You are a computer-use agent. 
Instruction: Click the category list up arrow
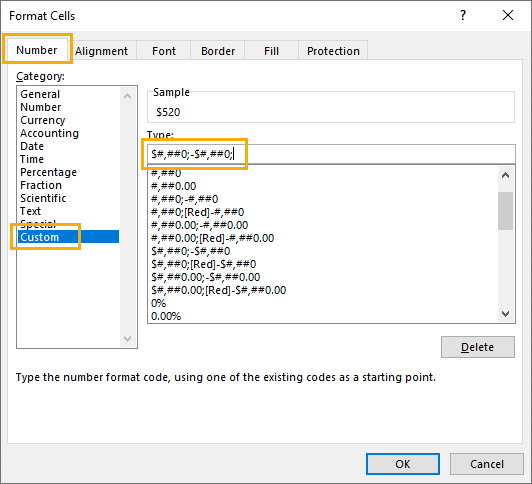tap(128, 96)
